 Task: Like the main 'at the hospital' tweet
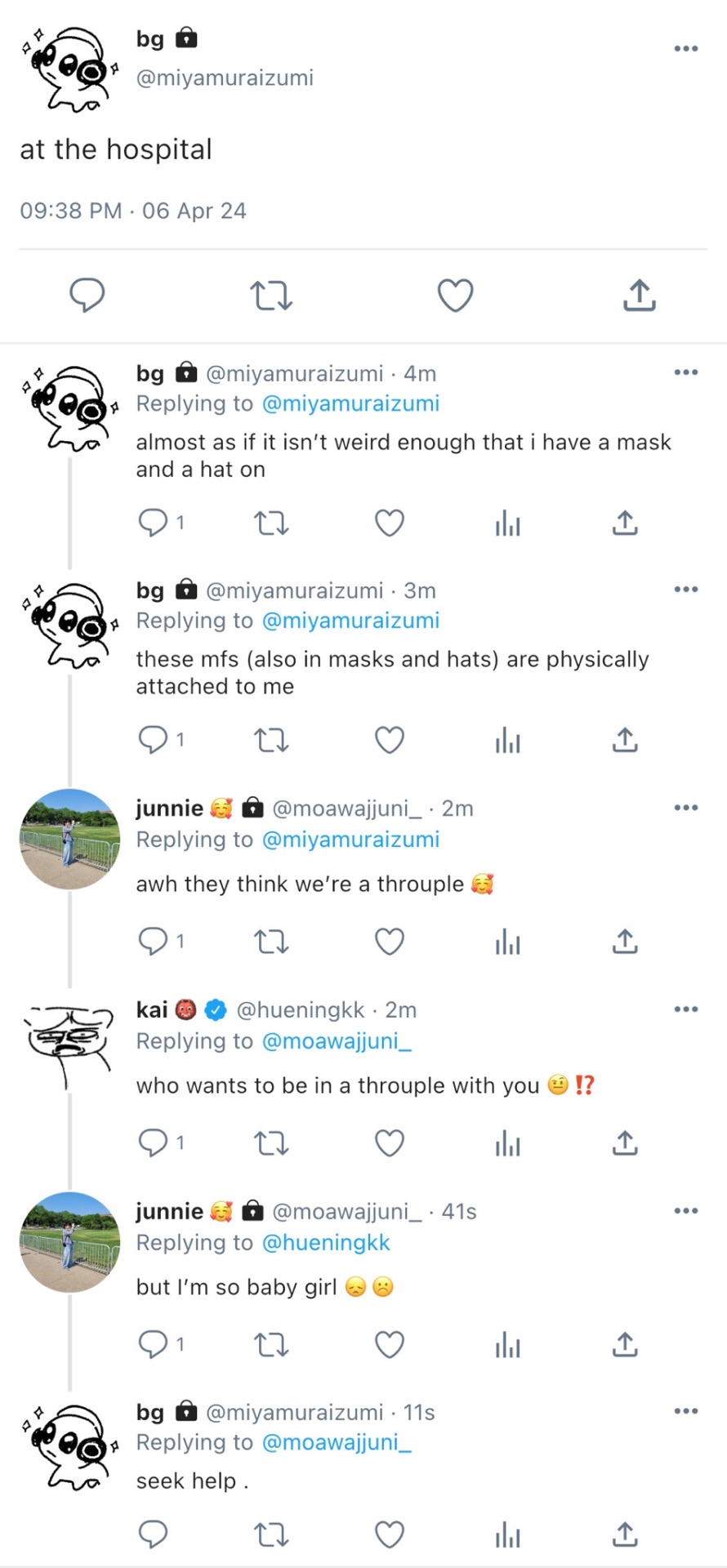pyautogui.click(x=455, y=295)
